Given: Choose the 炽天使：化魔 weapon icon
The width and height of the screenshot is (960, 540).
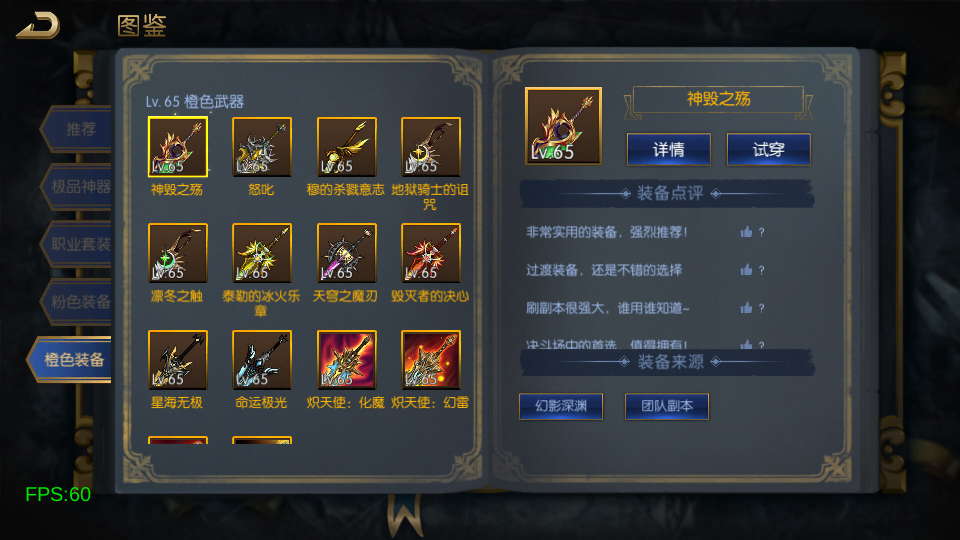Looking at the screenshot, I should point(347,360).
